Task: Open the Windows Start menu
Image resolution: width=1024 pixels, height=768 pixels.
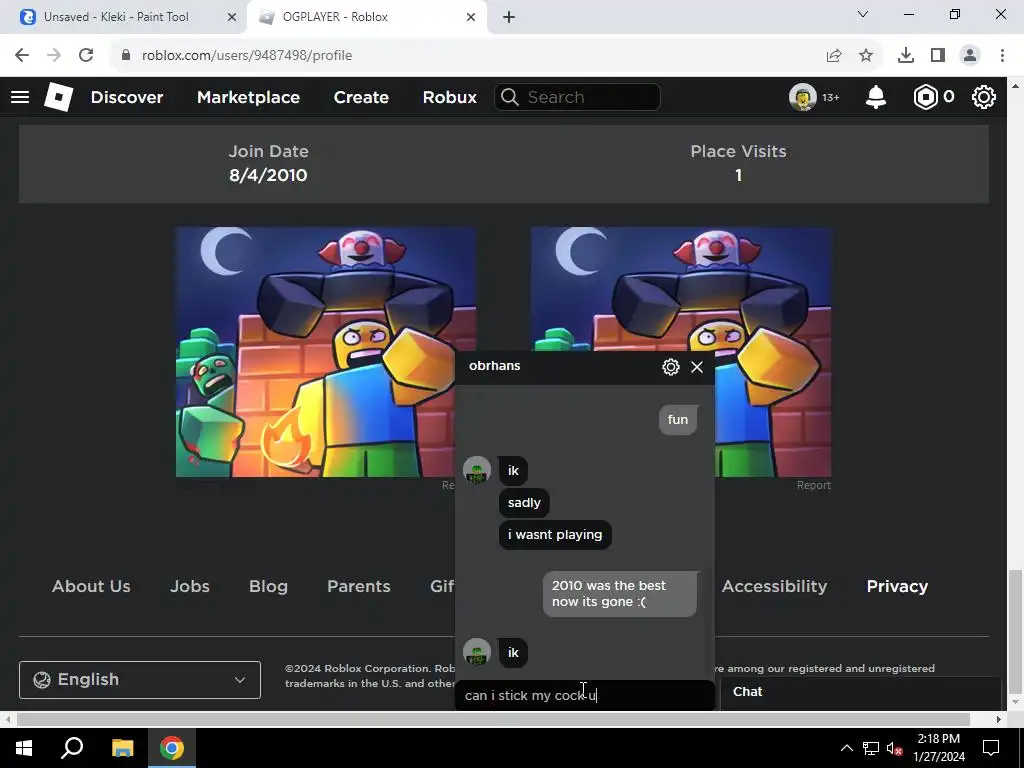Action: pyautogui.click(x=24, y=748)
